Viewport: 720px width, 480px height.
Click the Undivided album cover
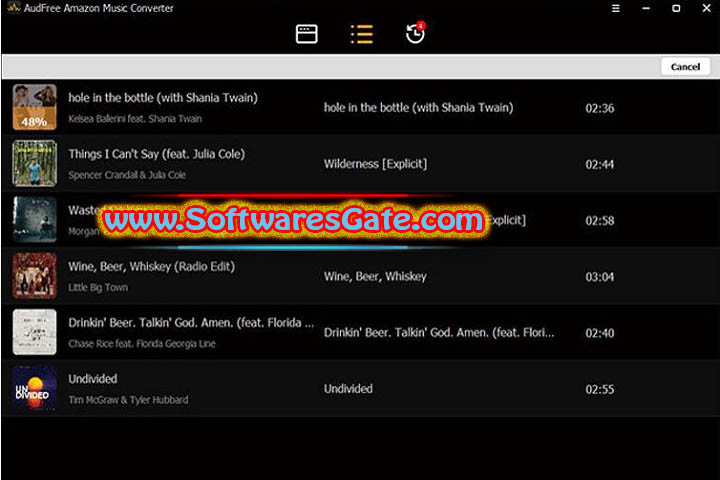tap(34, 388)
